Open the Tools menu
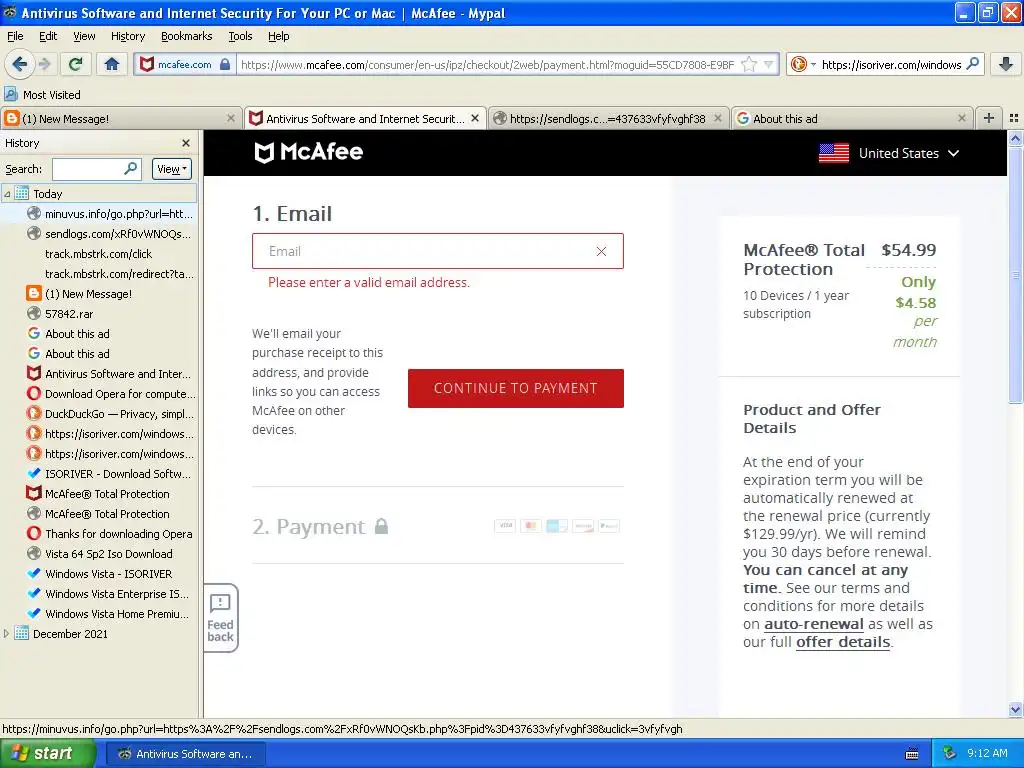Image resolution: width=1024 pixels, height=768 pixels. click(240, 36)
